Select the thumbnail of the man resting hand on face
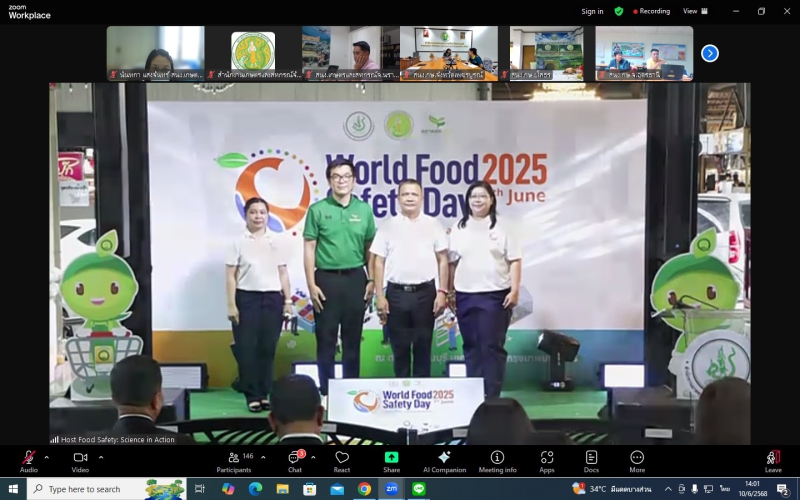The height and width of the screenshot is (500, 800). click(351, 54)
